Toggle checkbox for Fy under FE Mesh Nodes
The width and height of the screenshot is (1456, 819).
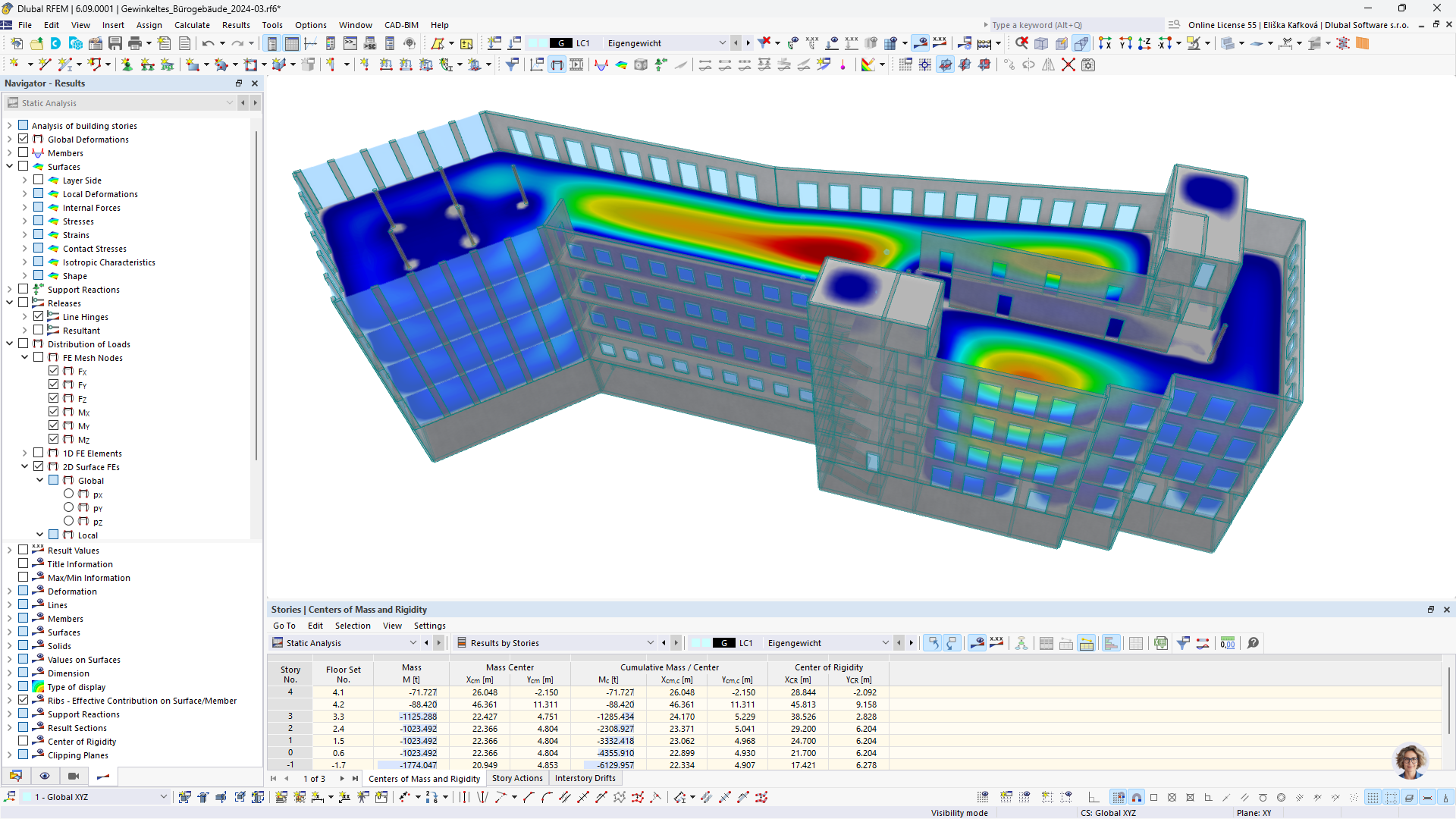pyautogui.click(x=53, y=384)
